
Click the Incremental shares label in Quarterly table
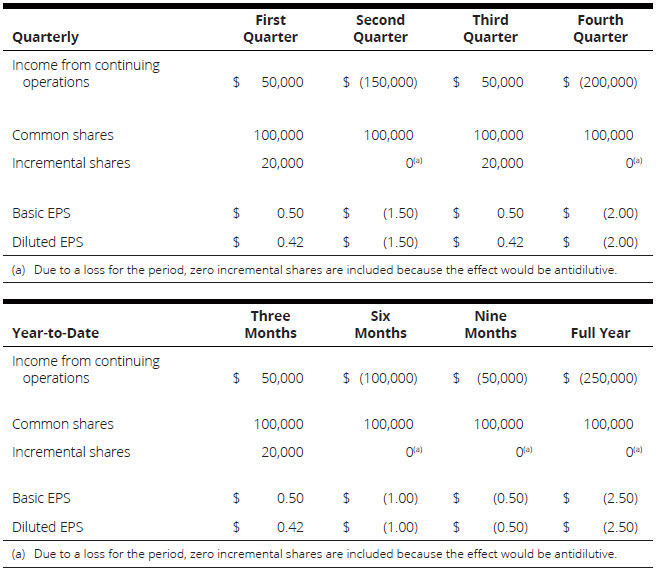point(71,163)
